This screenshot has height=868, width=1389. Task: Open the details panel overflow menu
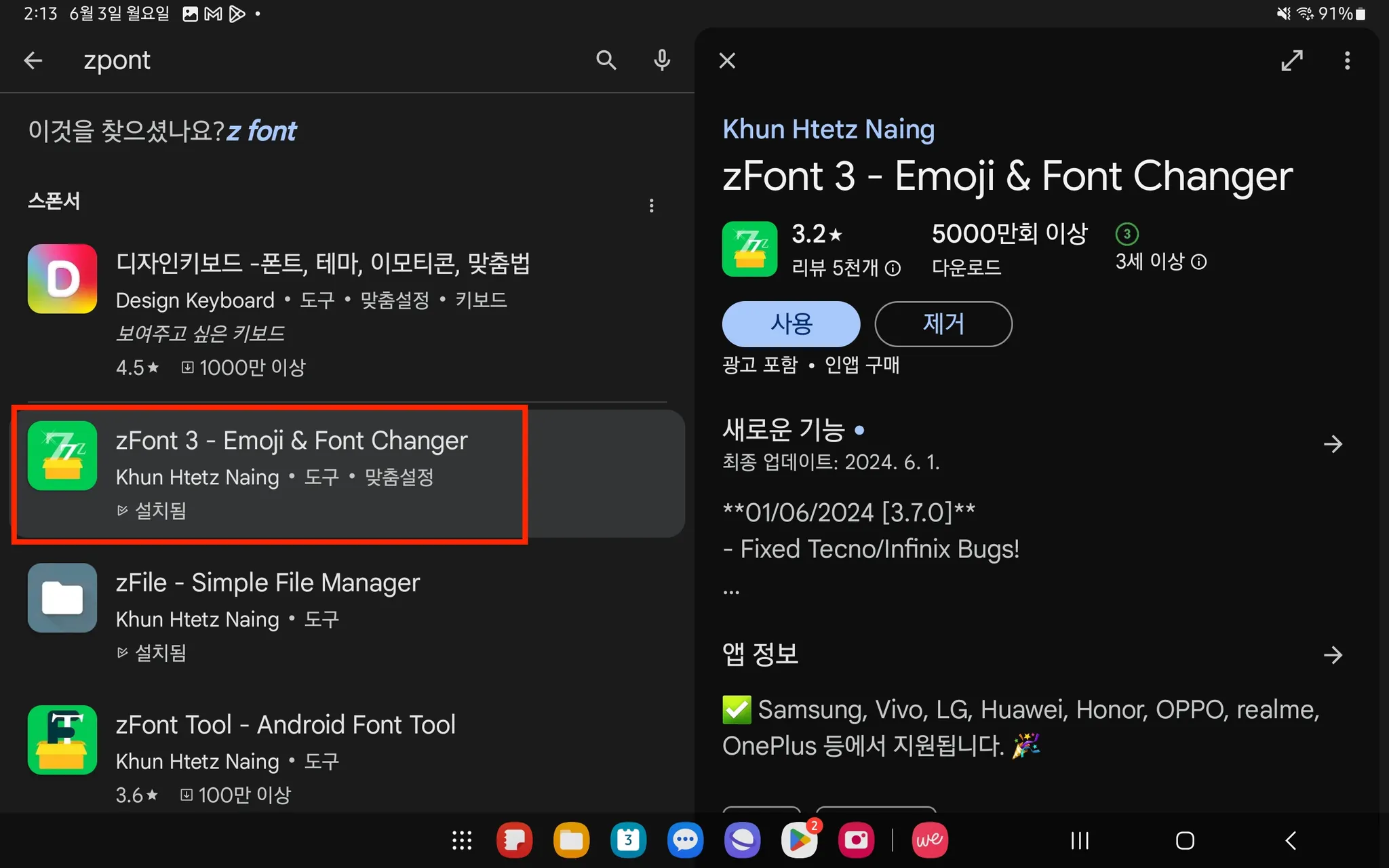[1347, 60]
